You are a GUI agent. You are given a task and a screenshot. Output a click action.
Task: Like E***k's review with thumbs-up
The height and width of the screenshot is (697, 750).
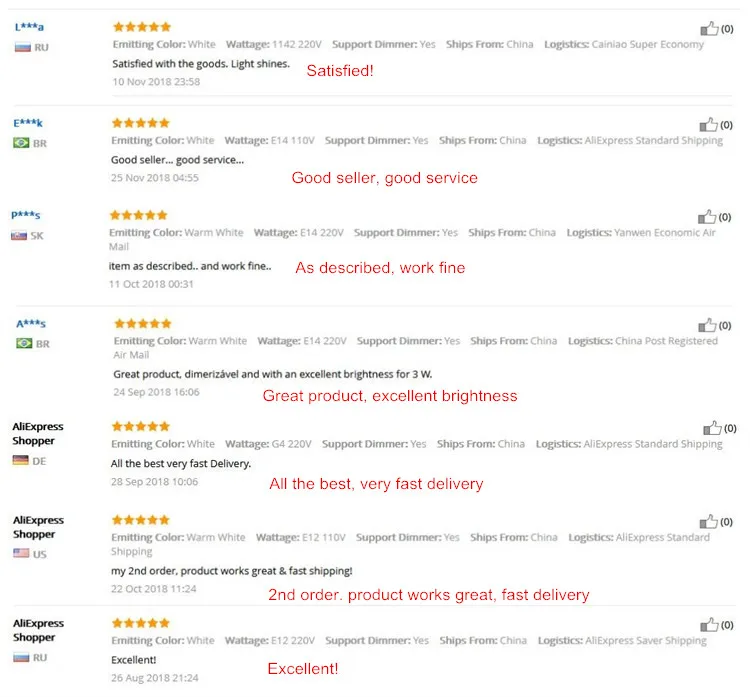pos(708,125)
